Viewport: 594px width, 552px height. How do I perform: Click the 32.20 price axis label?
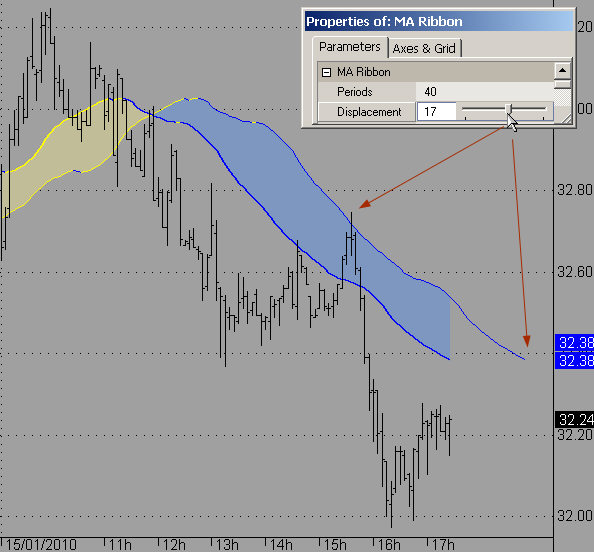[575, 435]
